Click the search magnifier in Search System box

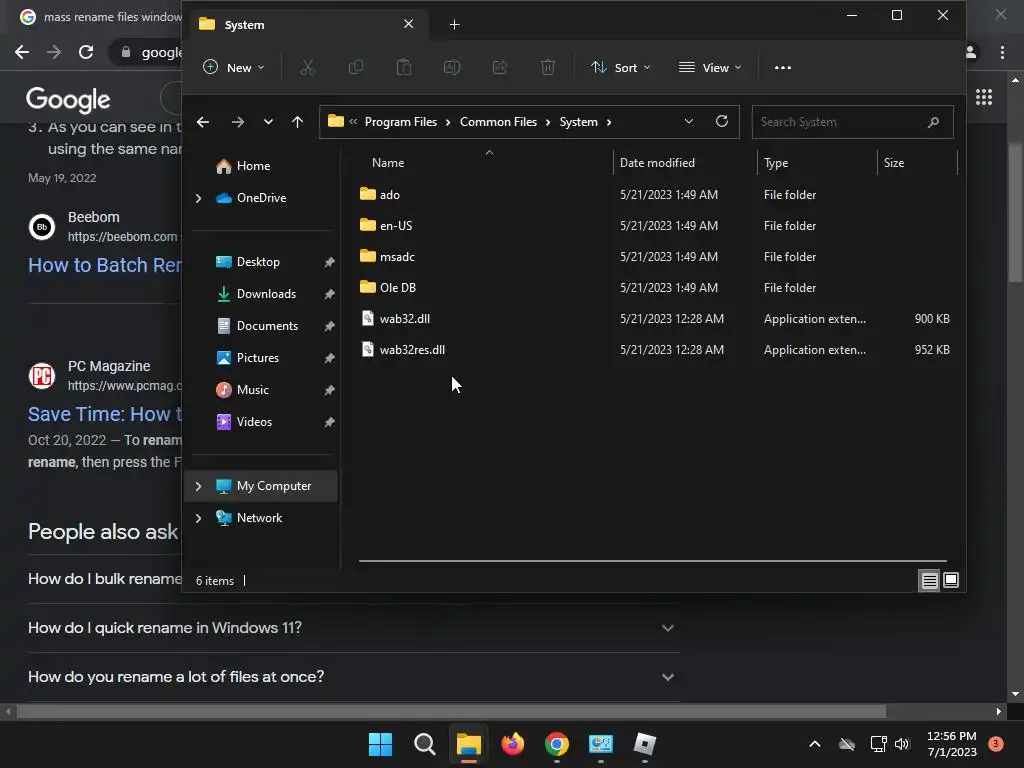(933, 122)
